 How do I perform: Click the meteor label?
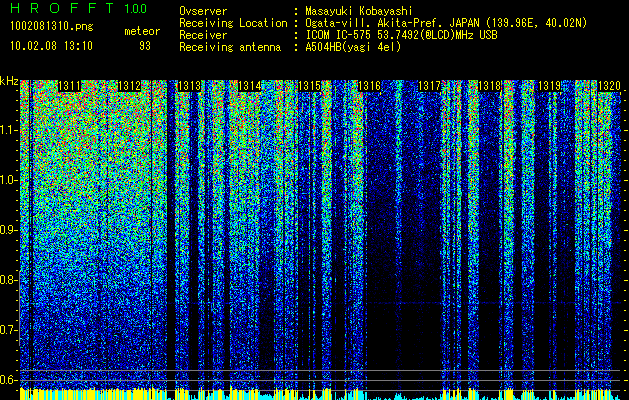pos(142,32)
